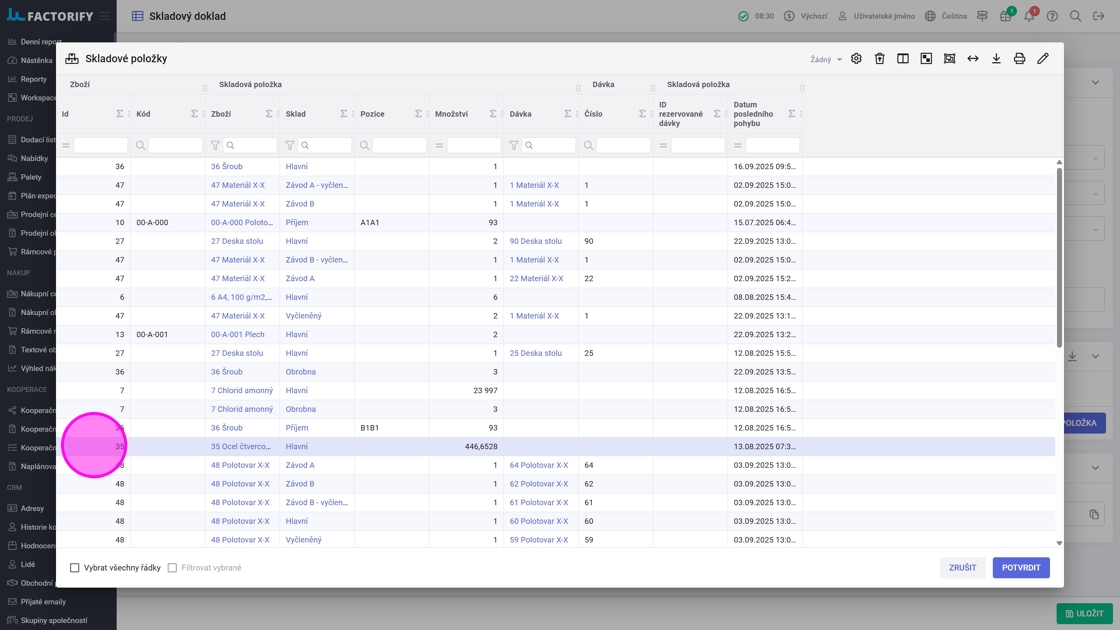Click the Sigma icon in Množství column

pos(493,114)
